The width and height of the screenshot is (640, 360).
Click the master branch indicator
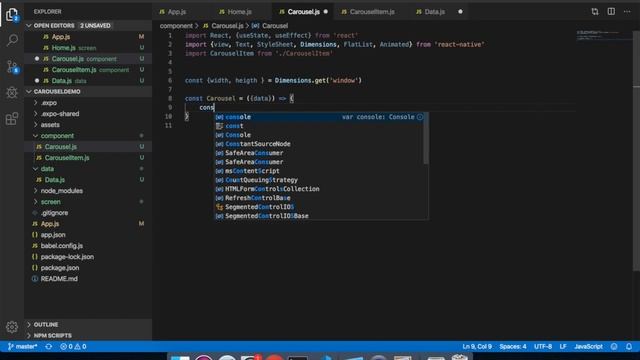23,347
